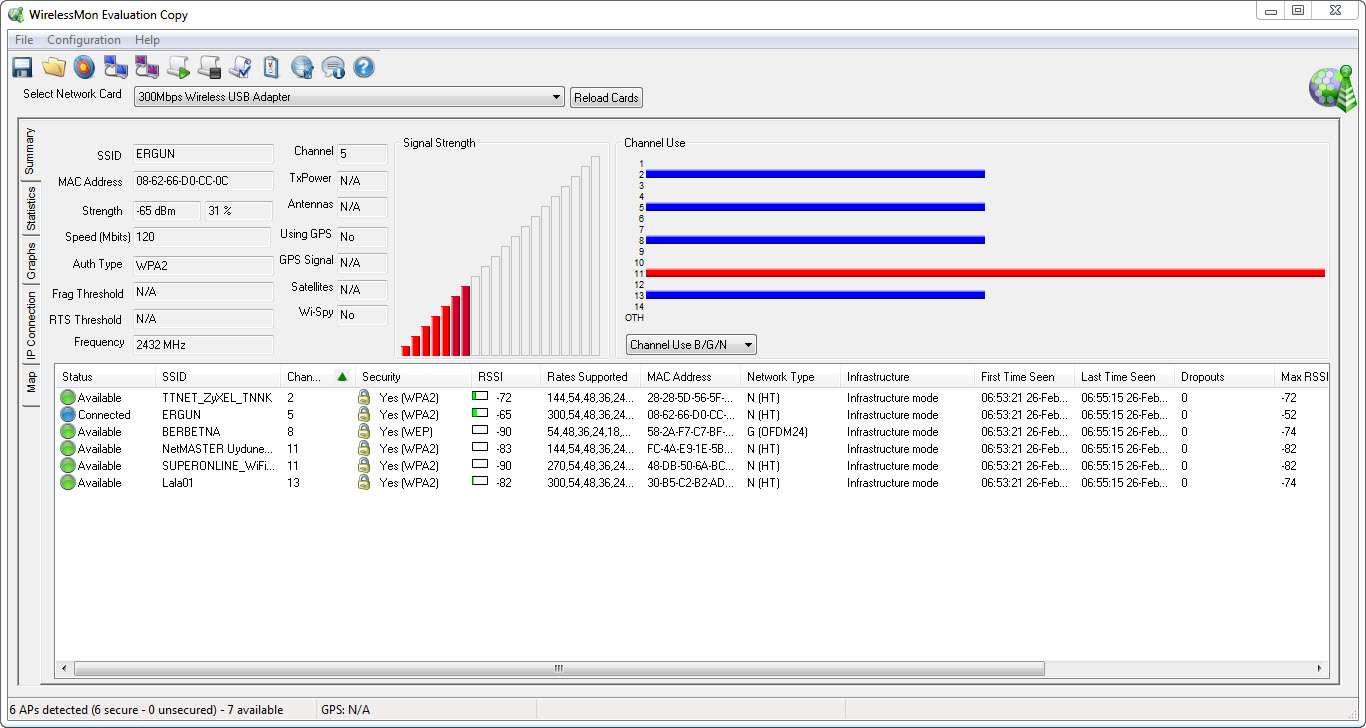Click the SSID field showing ERGUN
This screenshot has width=1366, height=728.
coord(203,154)
